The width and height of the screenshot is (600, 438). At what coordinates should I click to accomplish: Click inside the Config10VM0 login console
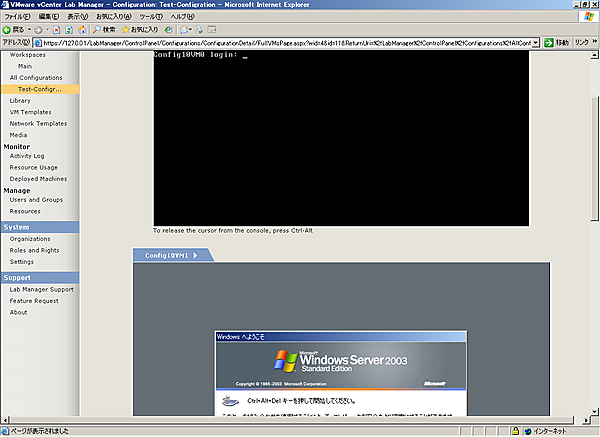[x=341, y=138]
